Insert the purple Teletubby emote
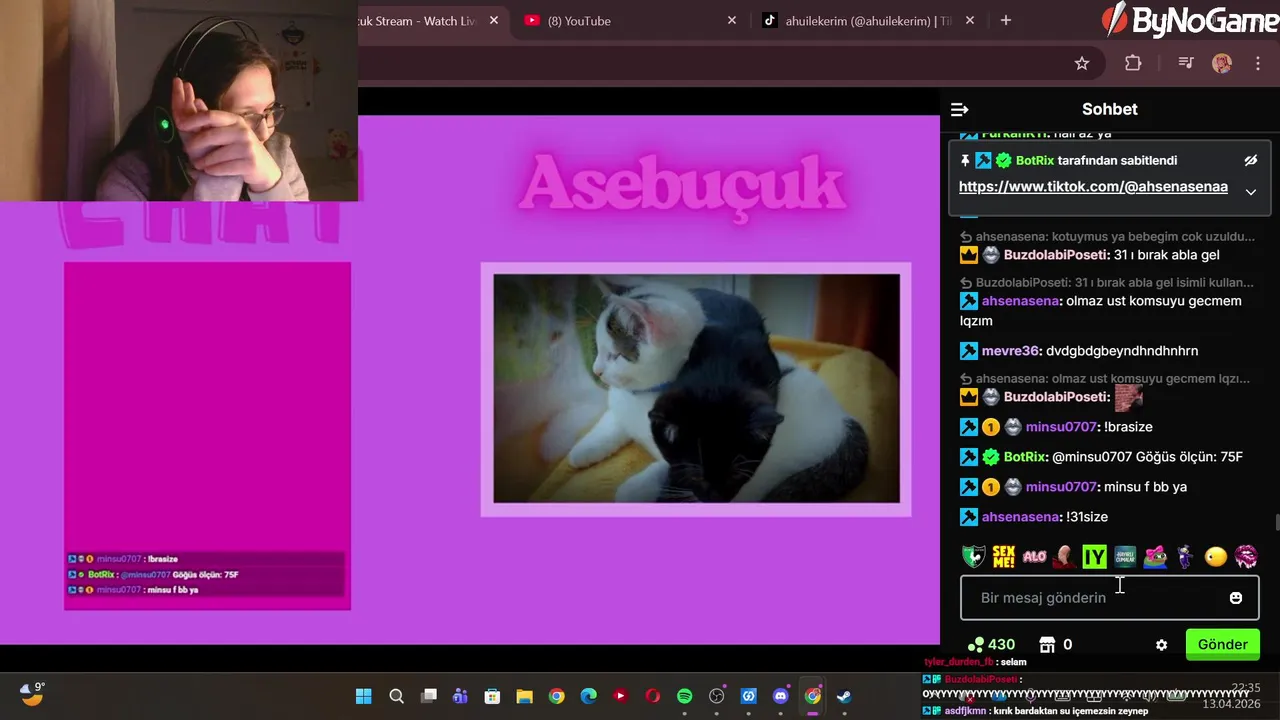 (x=1185, y=557)
